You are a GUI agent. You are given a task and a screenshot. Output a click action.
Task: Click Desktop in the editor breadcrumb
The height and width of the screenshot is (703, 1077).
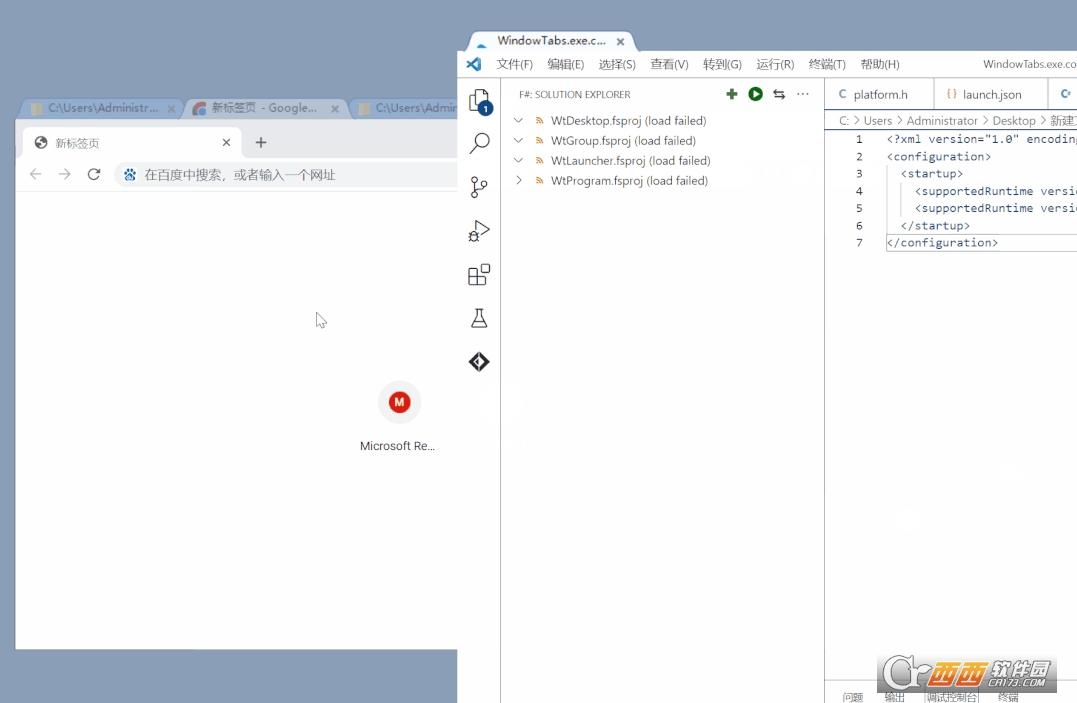pyautogui.click(x=1014, y=120)
